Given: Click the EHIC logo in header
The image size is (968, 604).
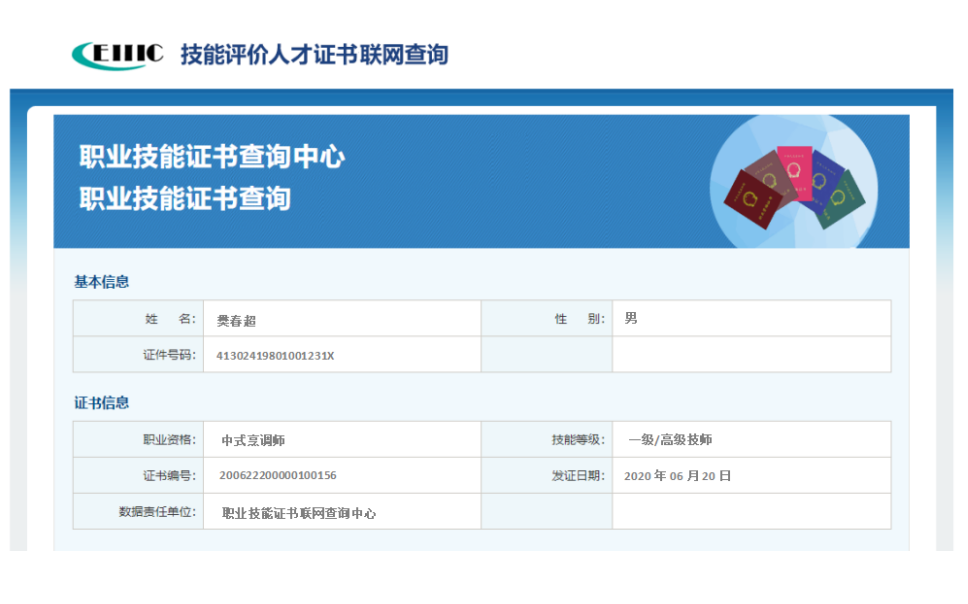Looking at the screenshot, I should pyautogui.click(x=118, y=54).
